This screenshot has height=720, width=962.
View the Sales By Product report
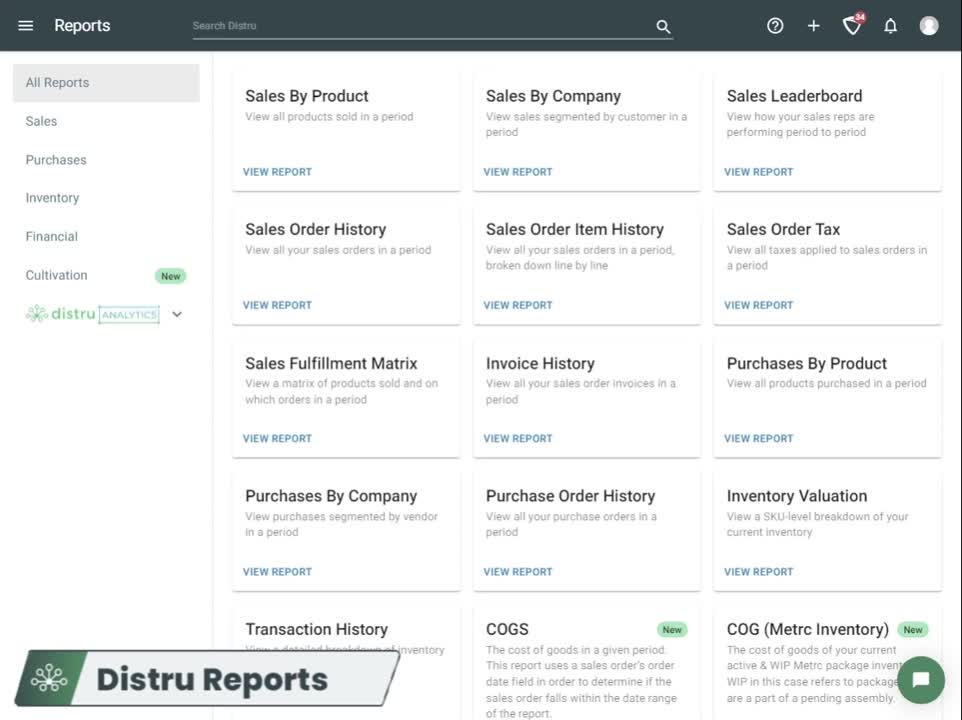[277, 171]
